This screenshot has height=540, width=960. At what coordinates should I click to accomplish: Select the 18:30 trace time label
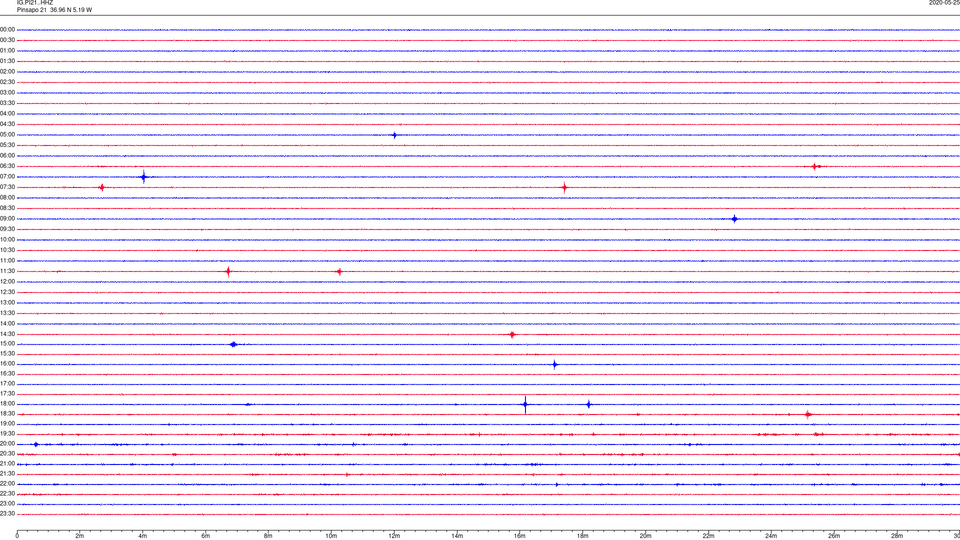(x=7, y=414)
